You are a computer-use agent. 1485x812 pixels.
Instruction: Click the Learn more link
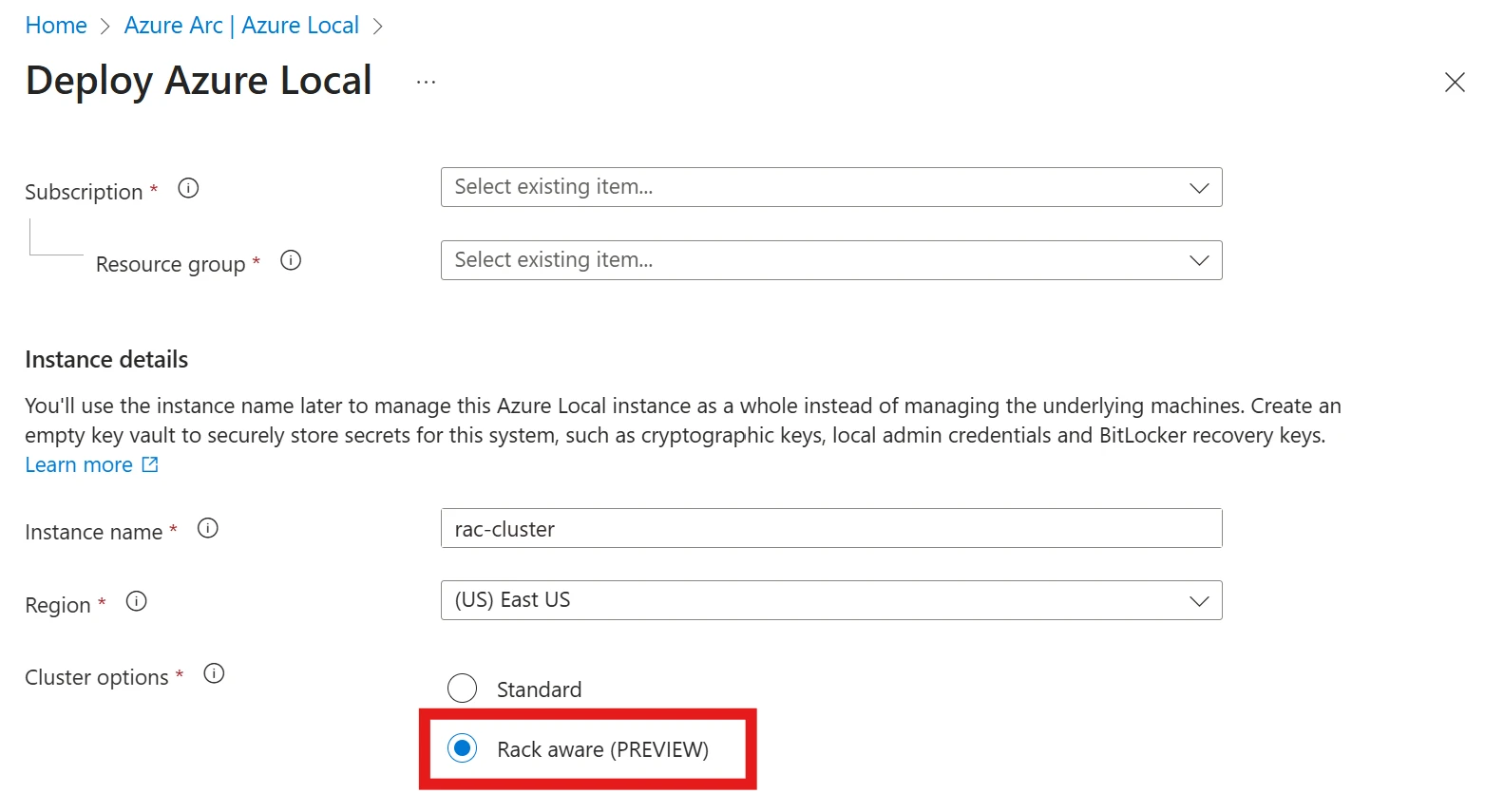pyautogui.click(x=79, y=463)
